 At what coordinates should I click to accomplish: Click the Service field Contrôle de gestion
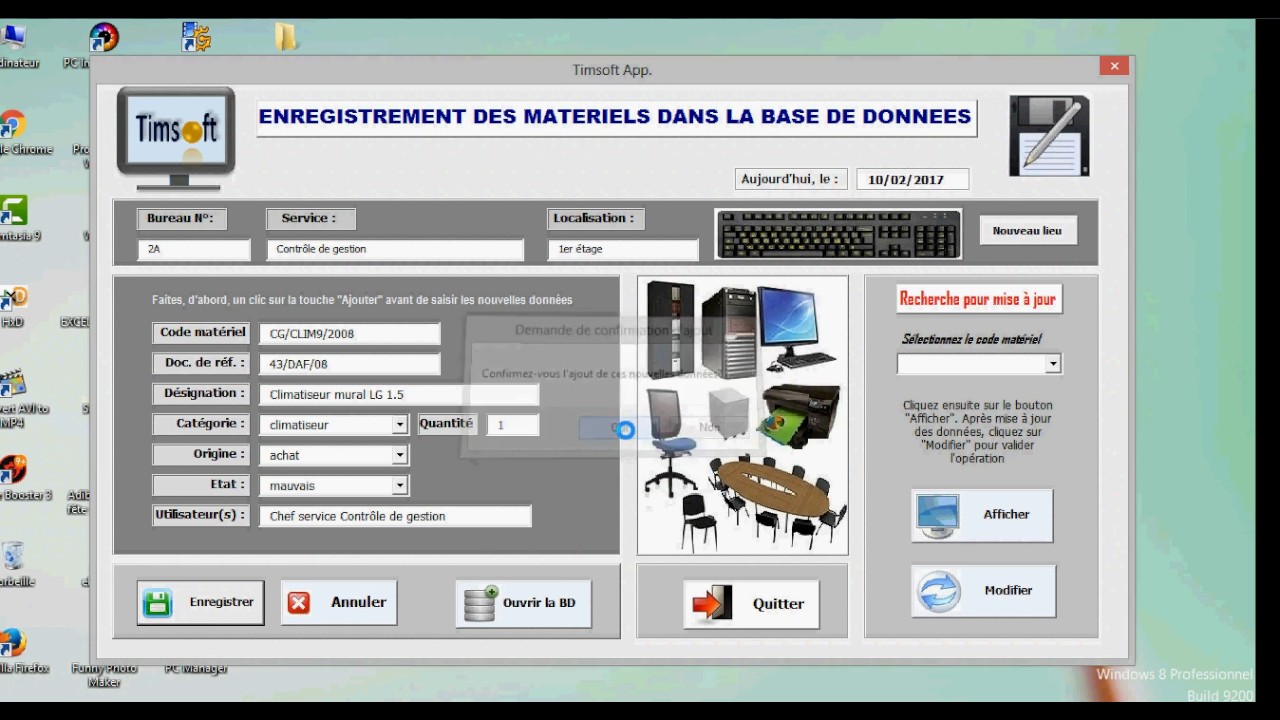(x=395, y=249)
